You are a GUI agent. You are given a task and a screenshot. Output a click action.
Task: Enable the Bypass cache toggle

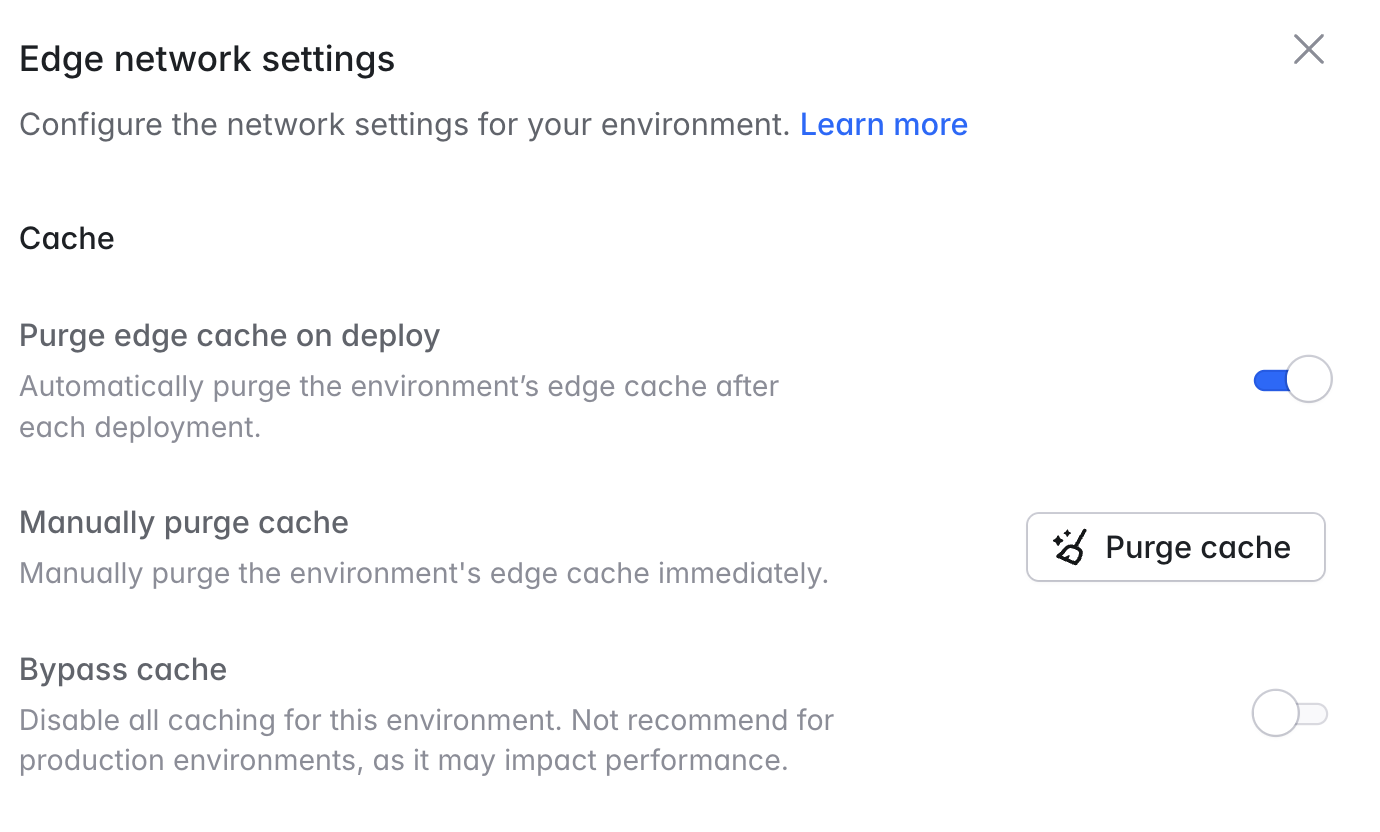1290,714
